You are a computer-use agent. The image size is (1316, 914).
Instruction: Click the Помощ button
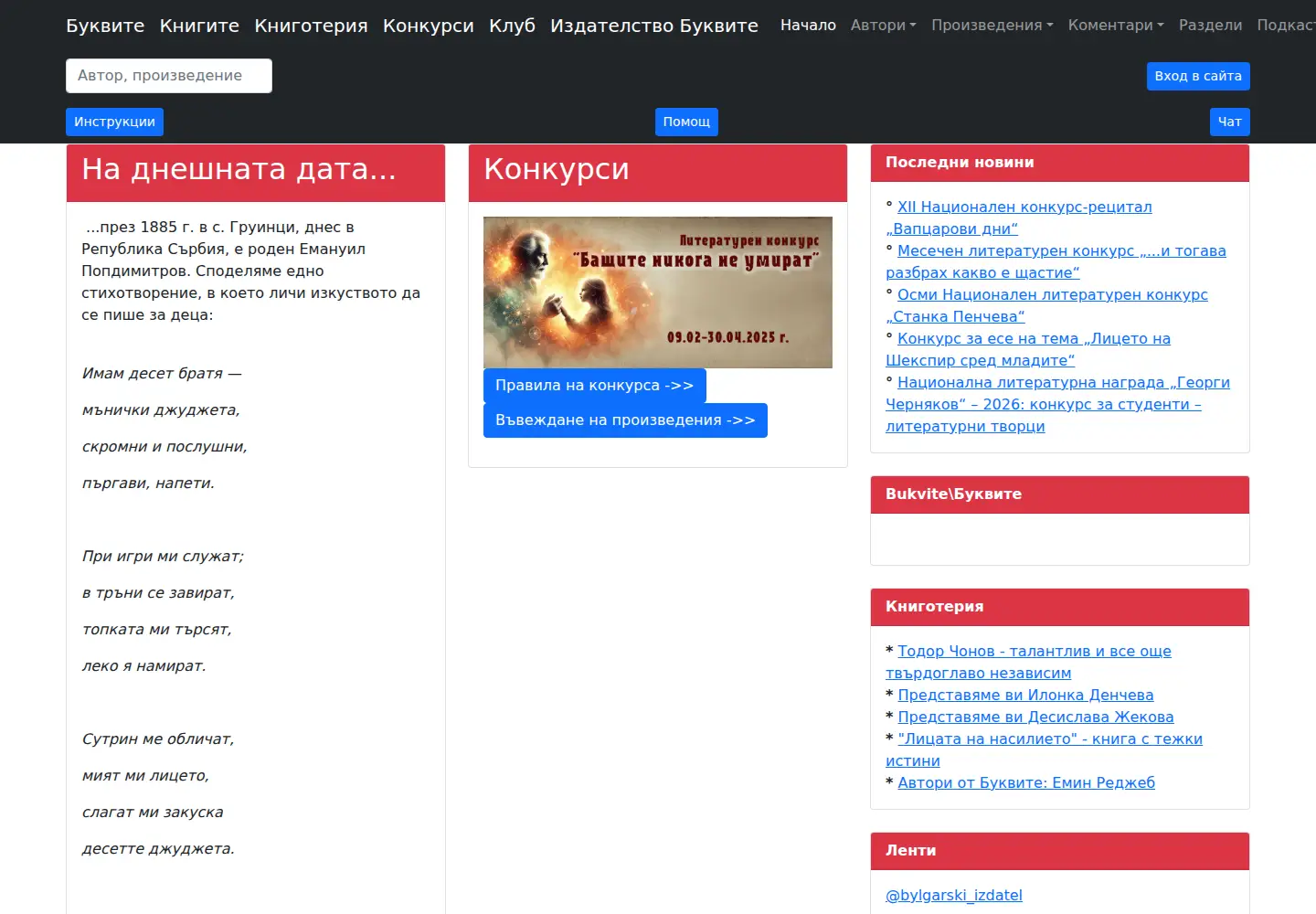tap(686, 122)
